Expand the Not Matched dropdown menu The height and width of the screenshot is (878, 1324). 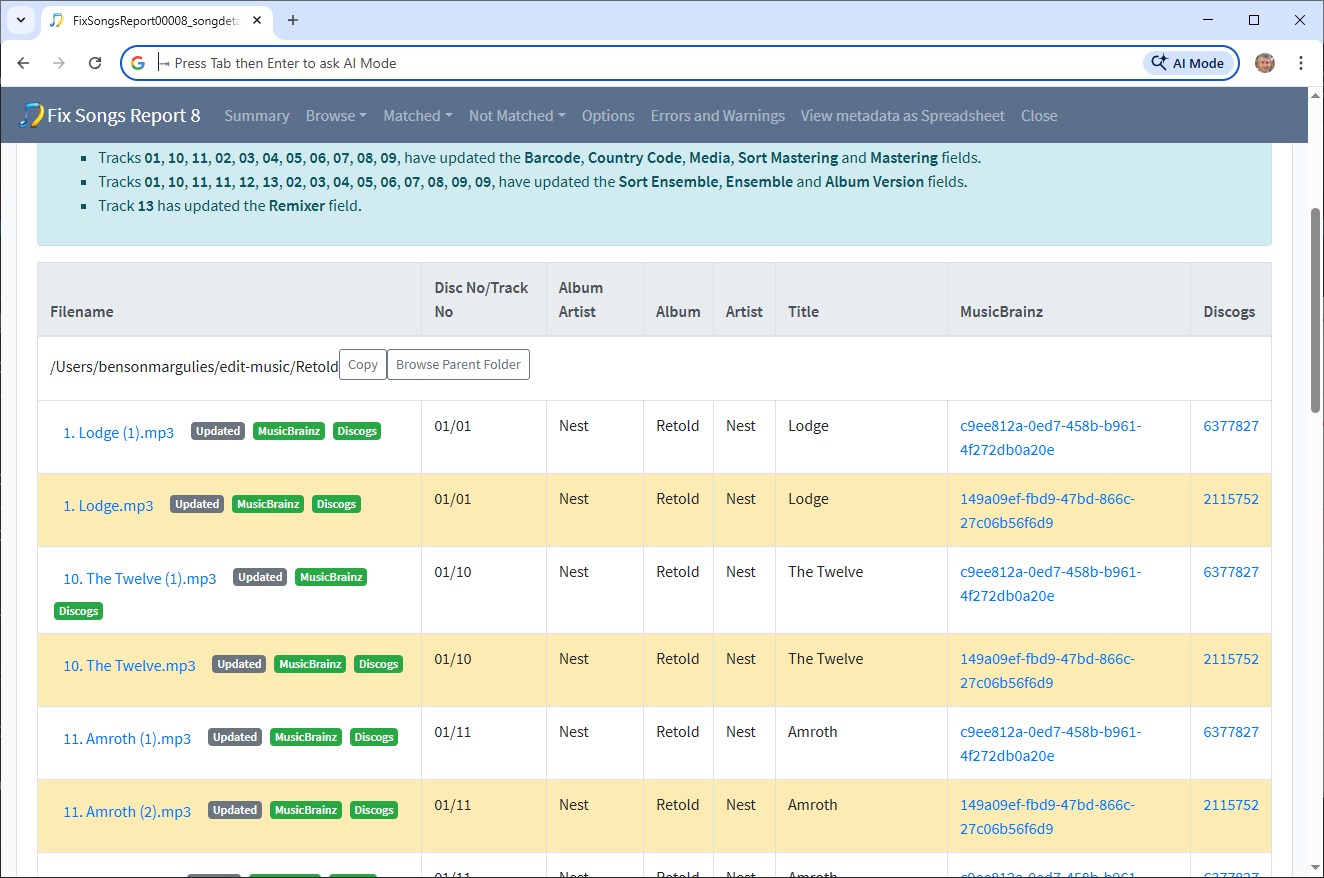[517, 116]
